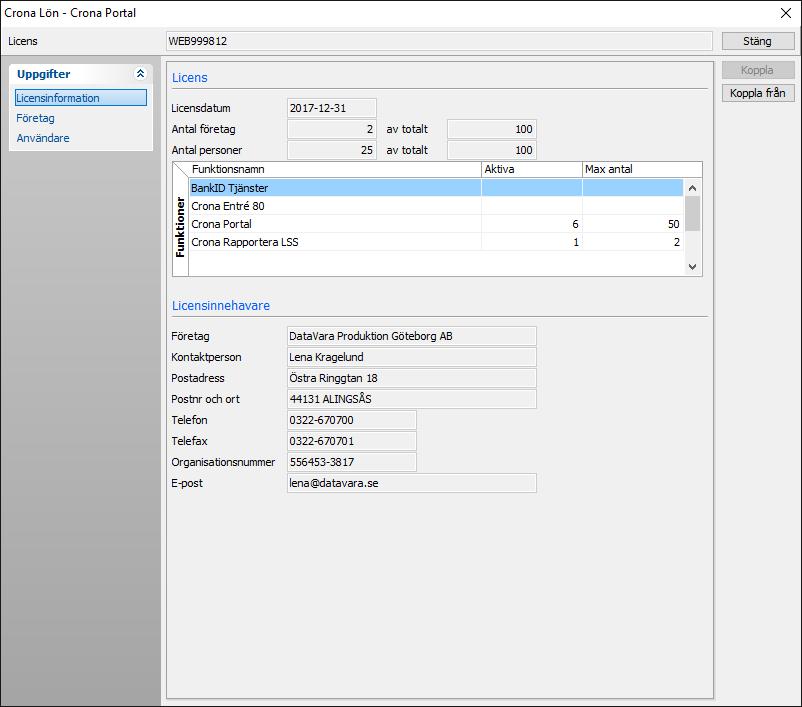Click Crona Rapportera LSS max antal cell
The image size is (802, 707).
point(633,242)
